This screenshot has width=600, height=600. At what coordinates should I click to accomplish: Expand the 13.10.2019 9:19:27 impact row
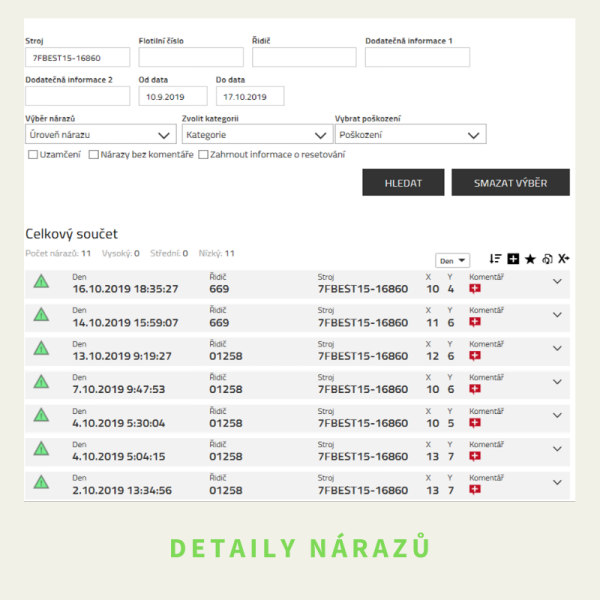[557, 348]
